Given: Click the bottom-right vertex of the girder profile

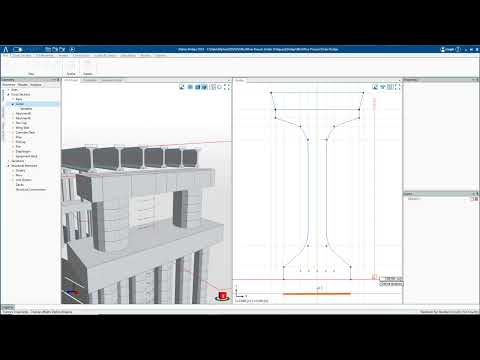Looking at the screenshot, I should click(x=351, y=279).
